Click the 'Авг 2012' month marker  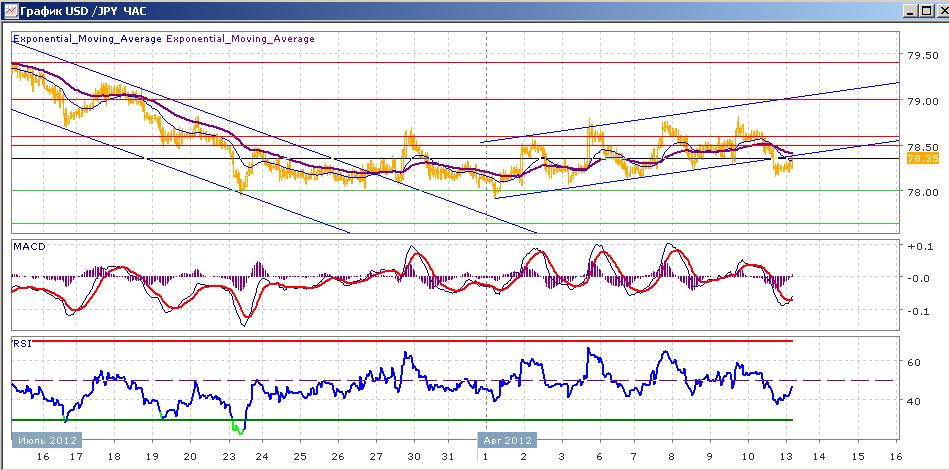[x=507, y=440]
